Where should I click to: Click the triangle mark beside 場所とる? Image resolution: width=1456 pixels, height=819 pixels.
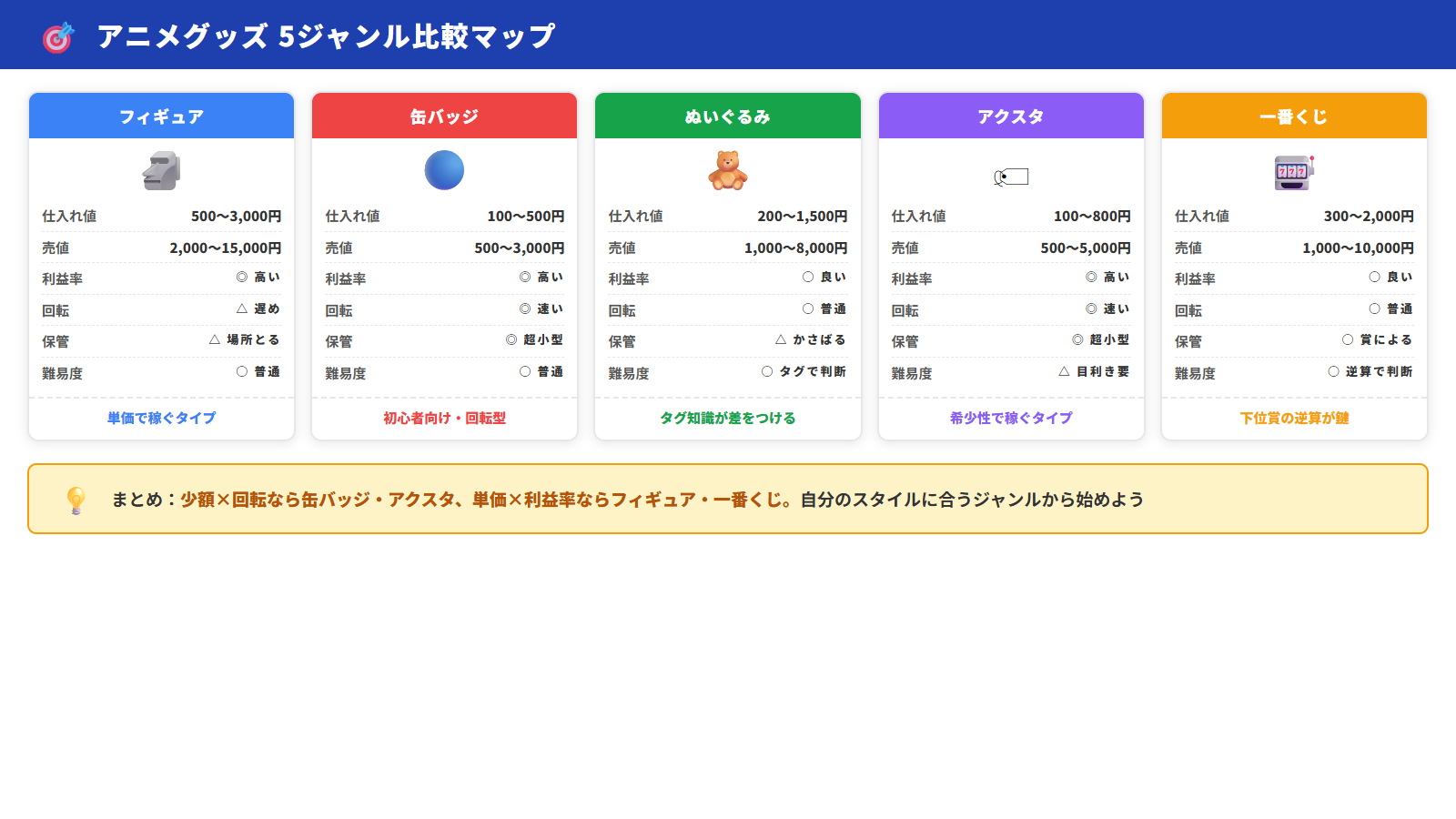215,339
